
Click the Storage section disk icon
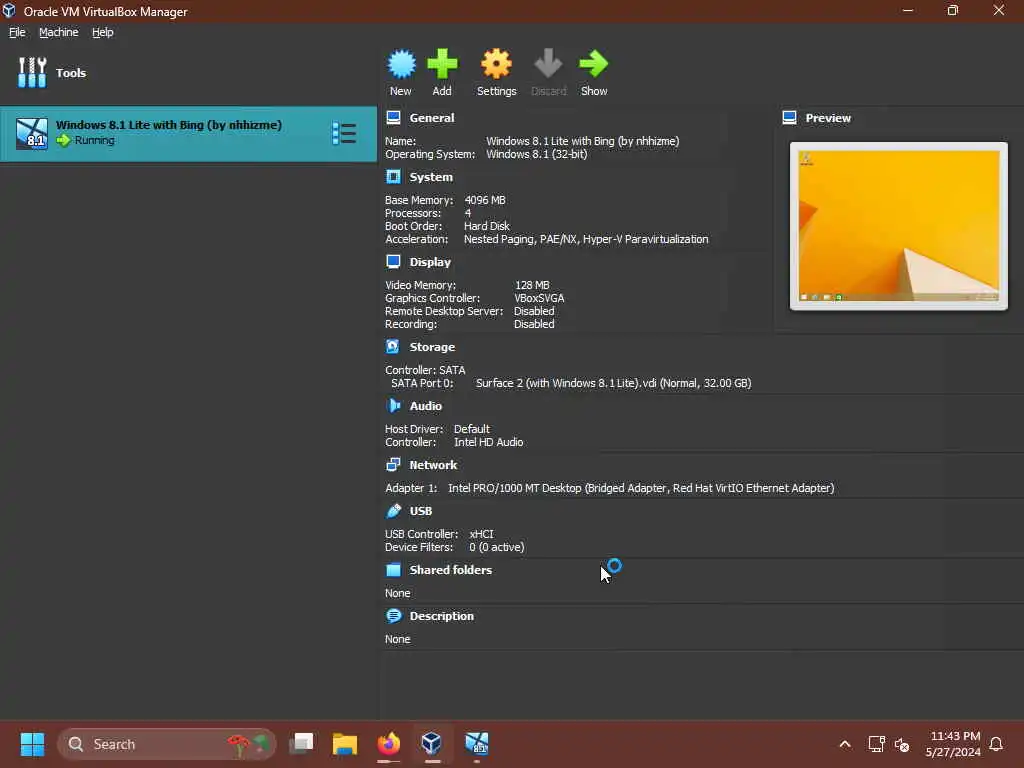(x=393, y=347)
